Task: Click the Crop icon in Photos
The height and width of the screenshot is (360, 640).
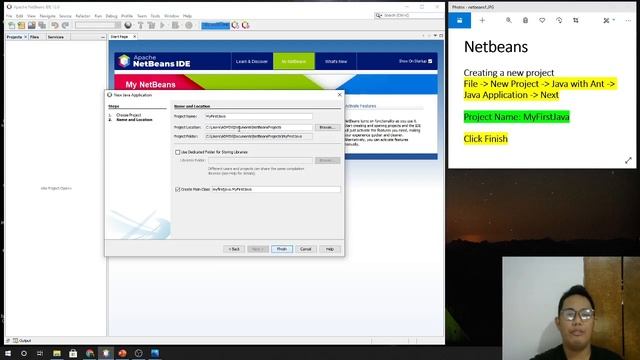Action: 576,20
